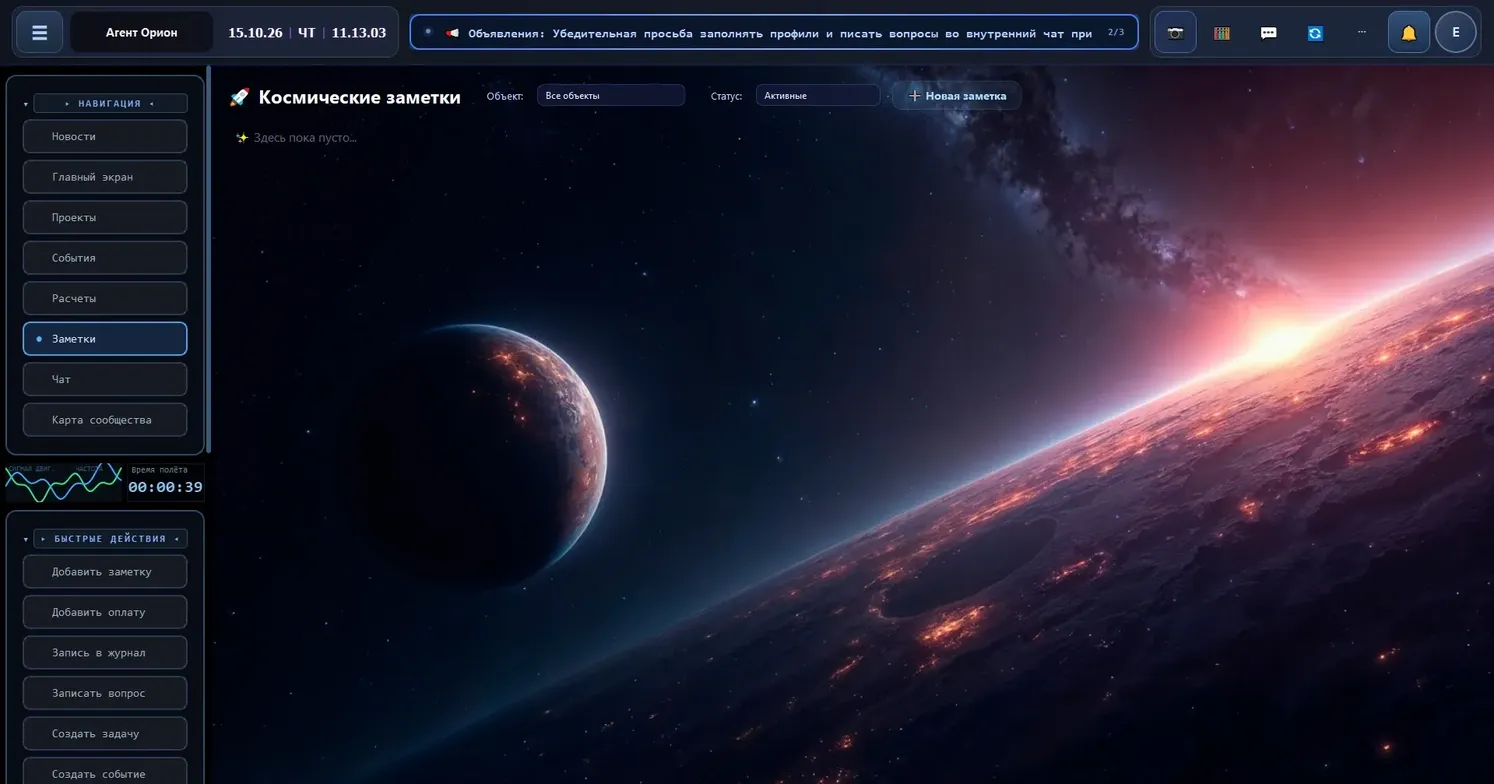
Task: Open События section
Action: [105, 258]
